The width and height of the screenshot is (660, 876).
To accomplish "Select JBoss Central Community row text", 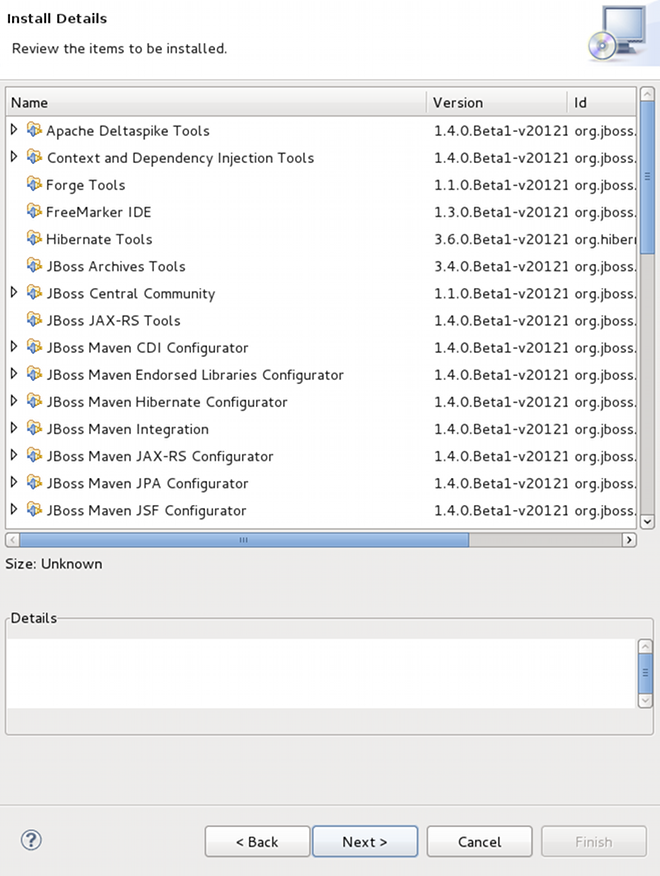I will (130, 294).
